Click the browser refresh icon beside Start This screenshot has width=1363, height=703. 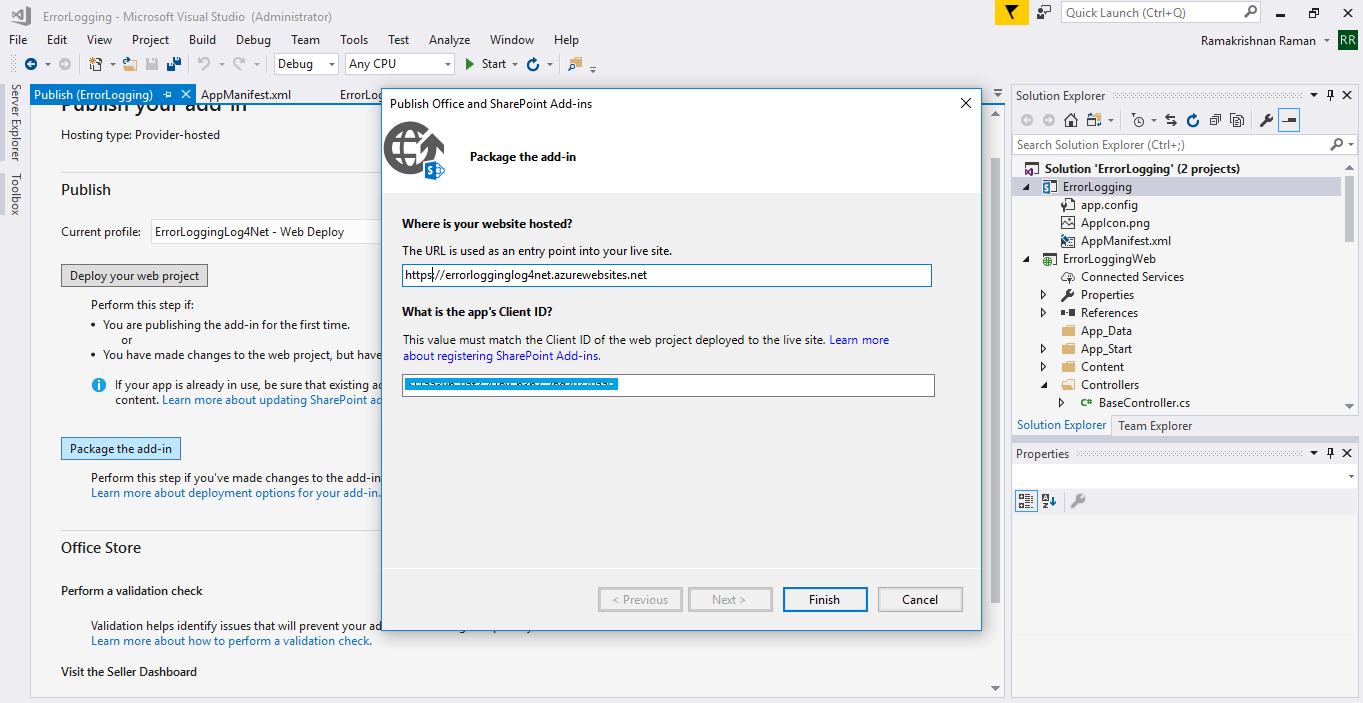click(533, 64)
